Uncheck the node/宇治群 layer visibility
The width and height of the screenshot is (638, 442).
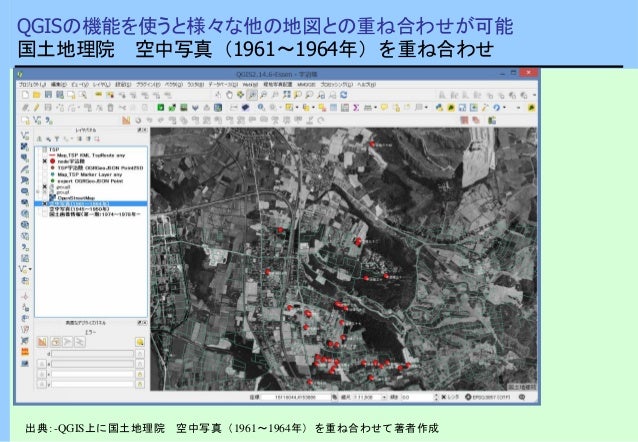tap(45, 161)
